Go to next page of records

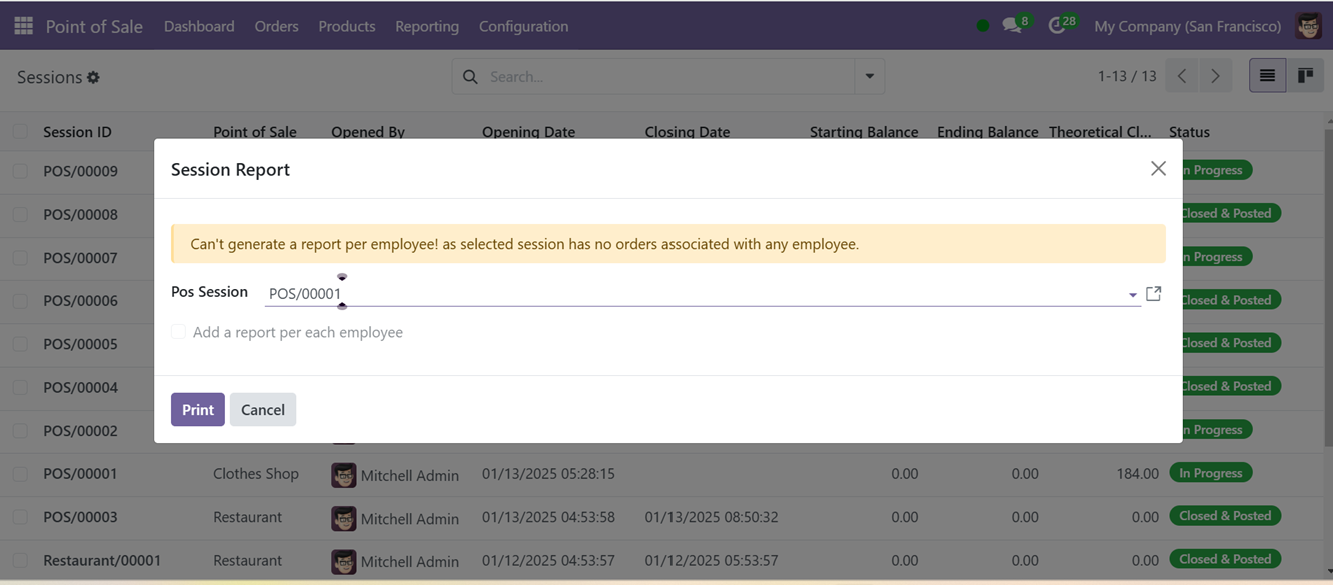point(1215,76)
